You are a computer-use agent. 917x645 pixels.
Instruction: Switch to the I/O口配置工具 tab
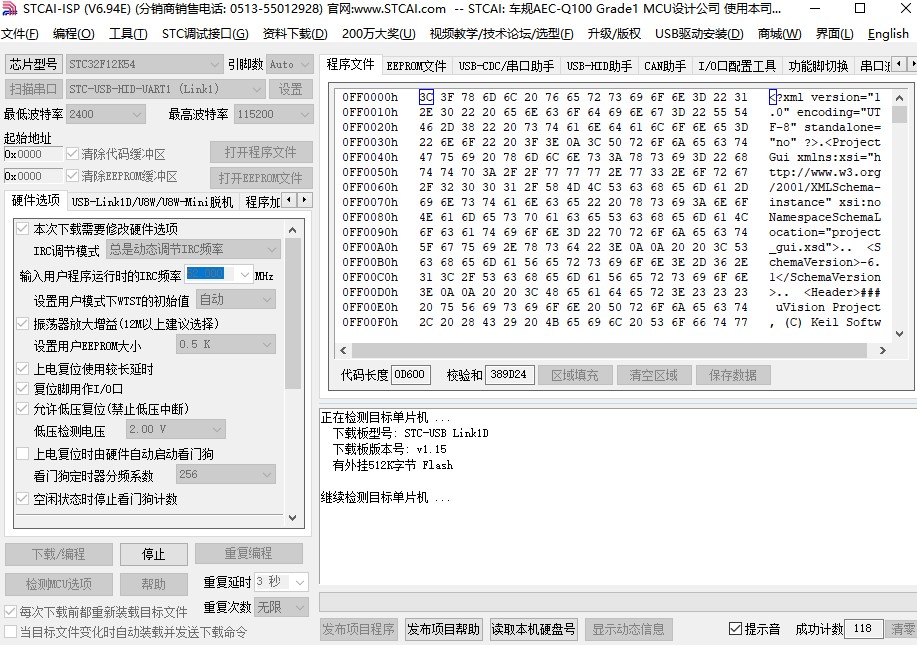737,66
